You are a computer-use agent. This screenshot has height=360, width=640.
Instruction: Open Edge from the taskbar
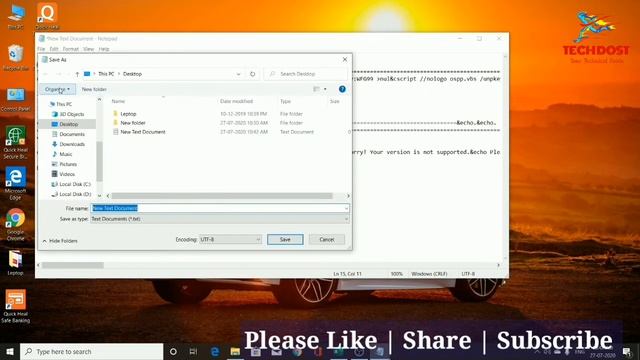[x=215, y=351]
